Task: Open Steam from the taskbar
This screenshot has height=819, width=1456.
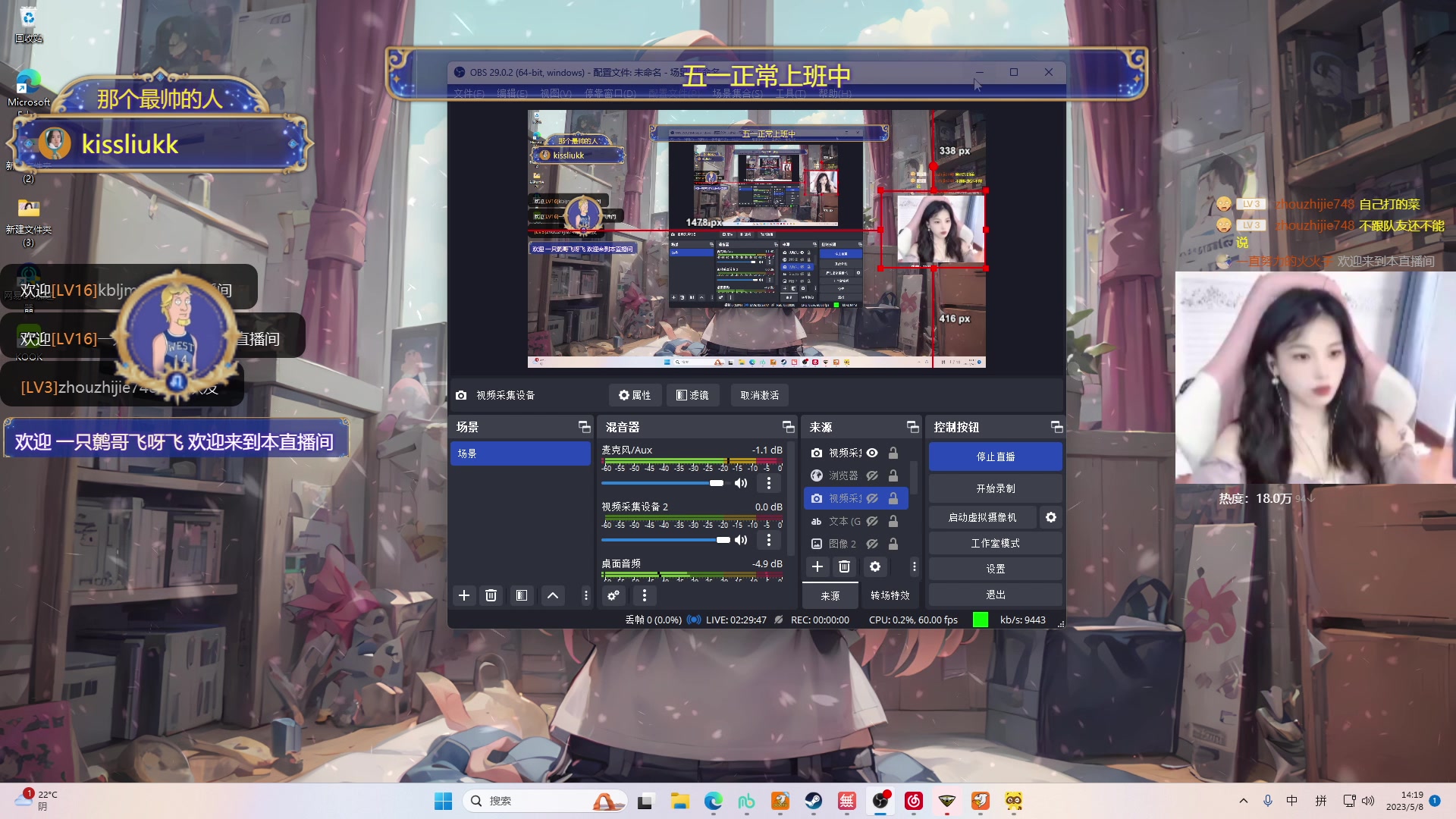Action: click(814, 801)
